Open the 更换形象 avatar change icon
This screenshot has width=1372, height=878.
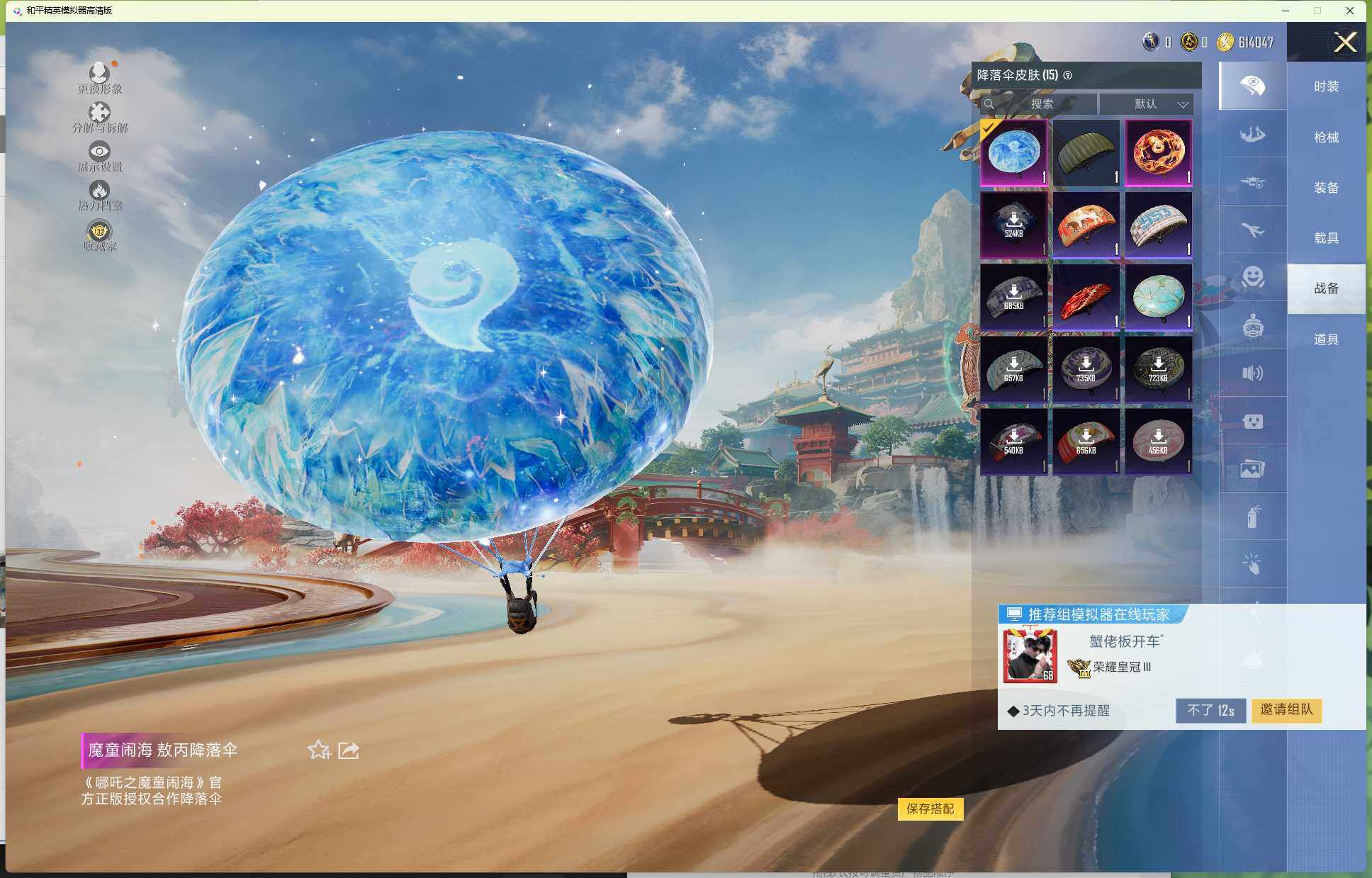[x=99, y=72]
